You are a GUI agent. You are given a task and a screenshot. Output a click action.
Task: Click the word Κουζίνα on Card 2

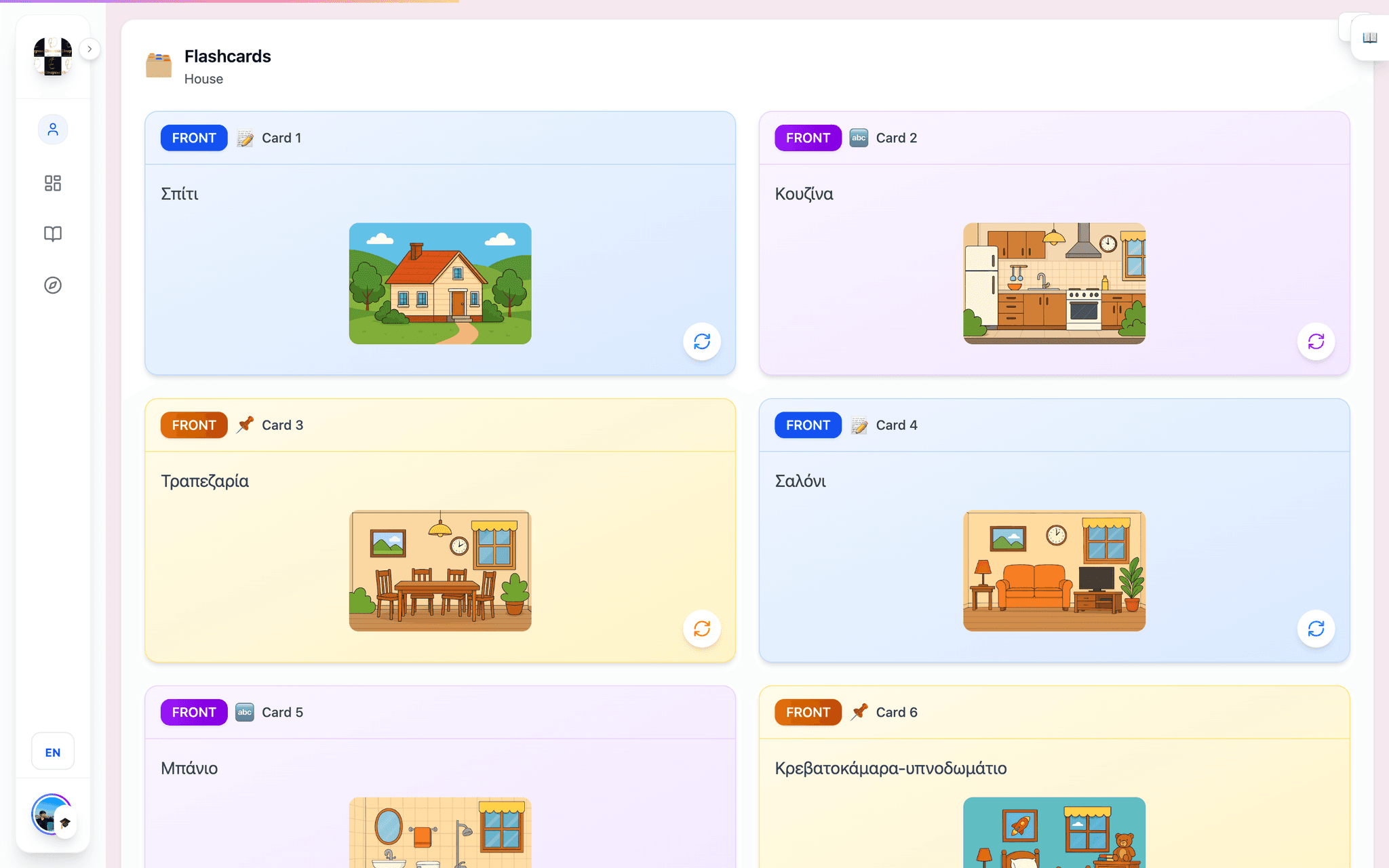[804, 194]
